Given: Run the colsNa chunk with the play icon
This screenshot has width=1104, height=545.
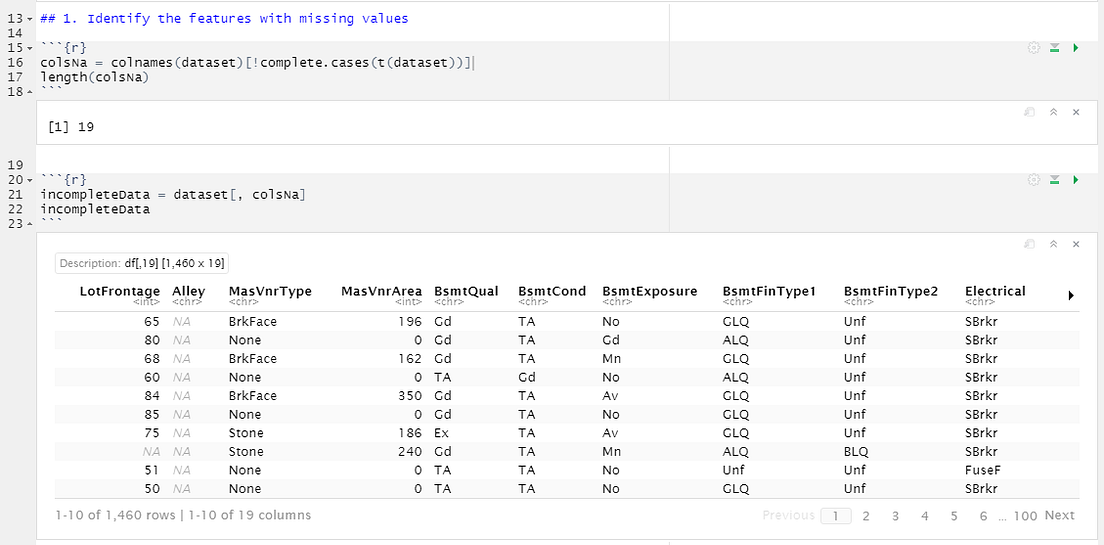Looking at the screenshot, I should [x=1075, y=48].
